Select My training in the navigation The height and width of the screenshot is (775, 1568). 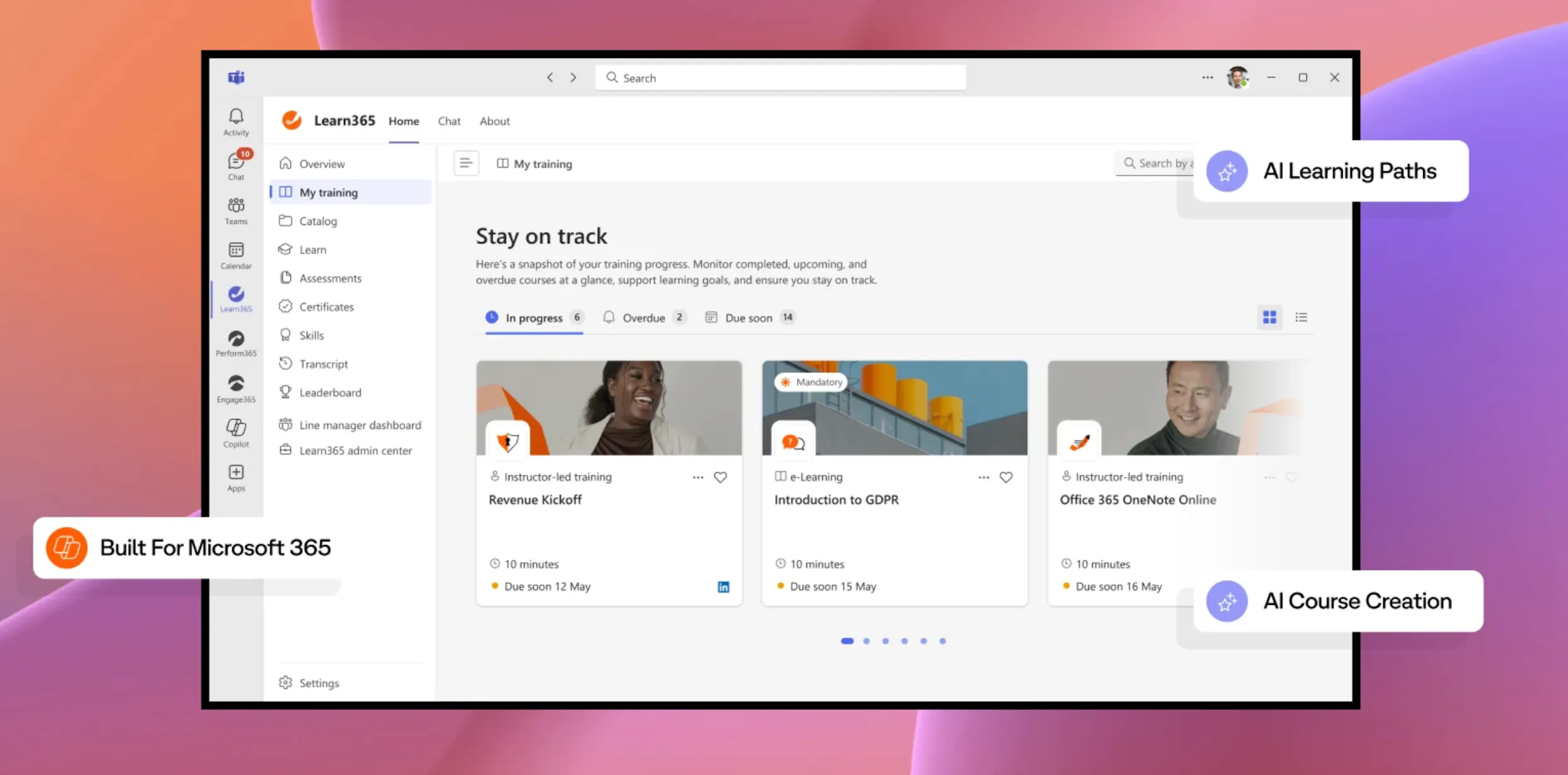point(350,192)
